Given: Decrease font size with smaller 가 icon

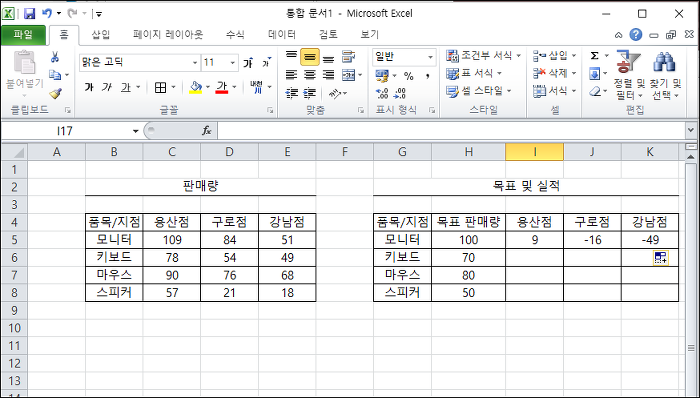Looking at the screenshot, I should tap(267, 63).
